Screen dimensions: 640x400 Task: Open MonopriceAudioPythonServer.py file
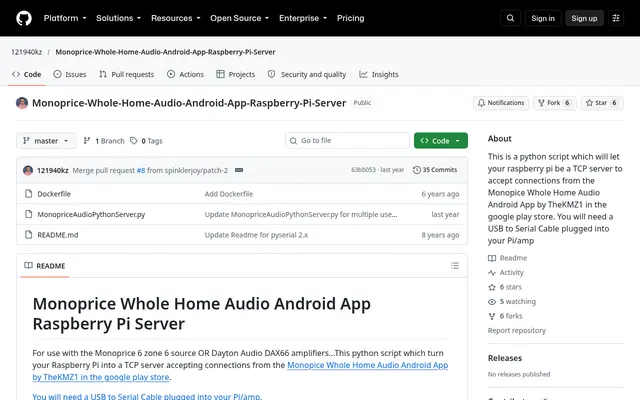(x=91, y=214)
